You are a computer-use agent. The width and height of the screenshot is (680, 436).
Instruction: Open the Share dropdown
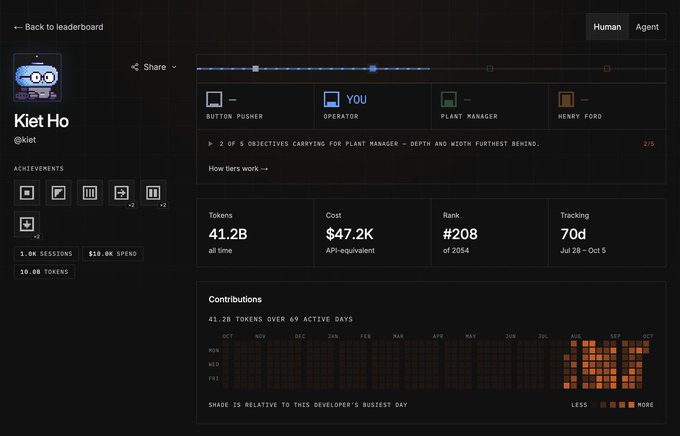pyautogui.click(x=154, y=67)
